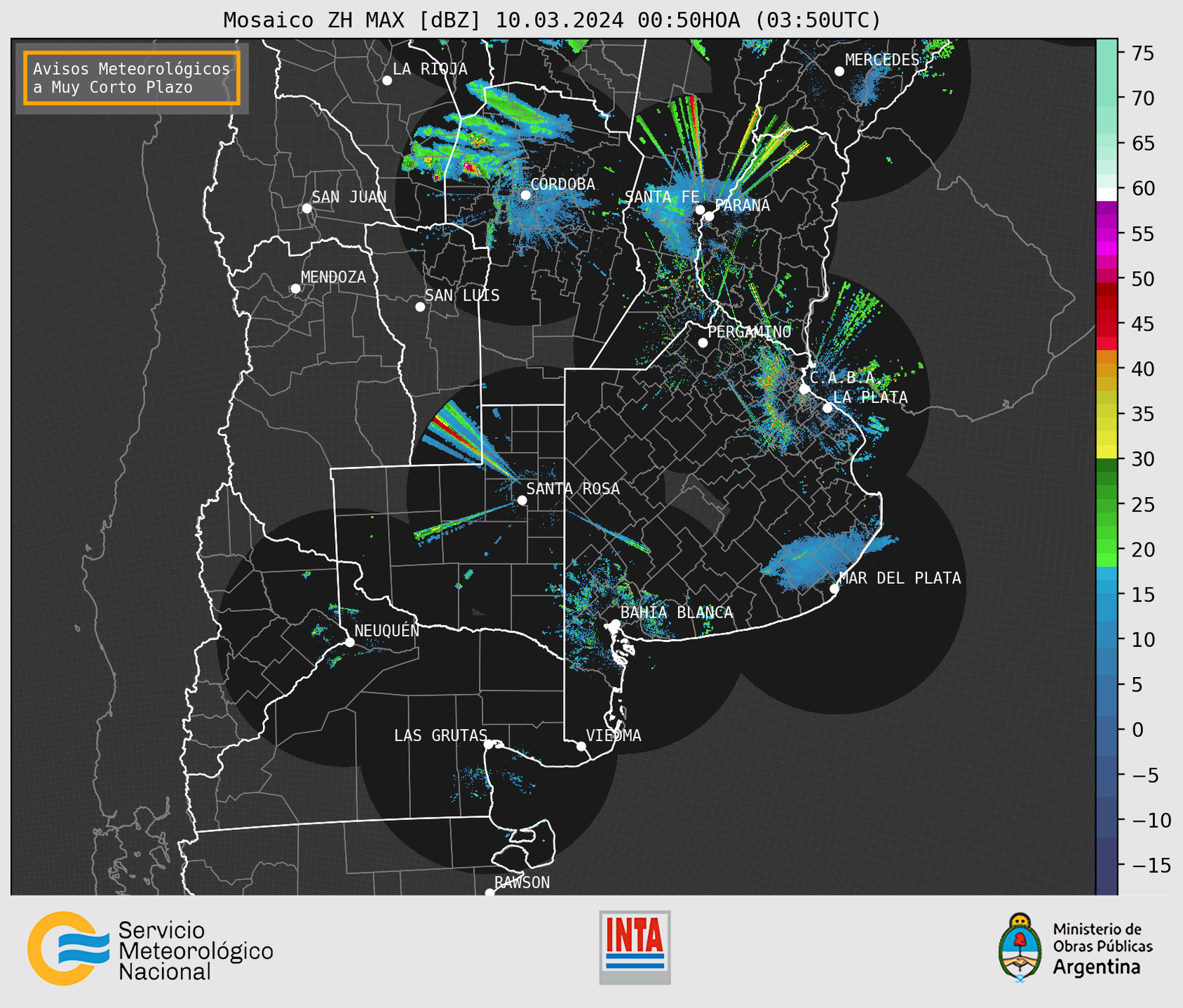Click the MERCEDES label text
1183x1008 pixels.
(882, 60)
